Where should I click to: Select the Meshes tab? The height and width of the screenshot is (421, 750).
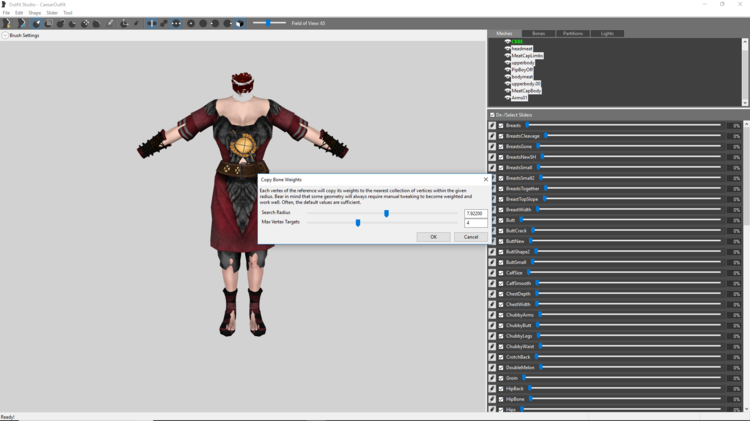[x=504, y=33]
